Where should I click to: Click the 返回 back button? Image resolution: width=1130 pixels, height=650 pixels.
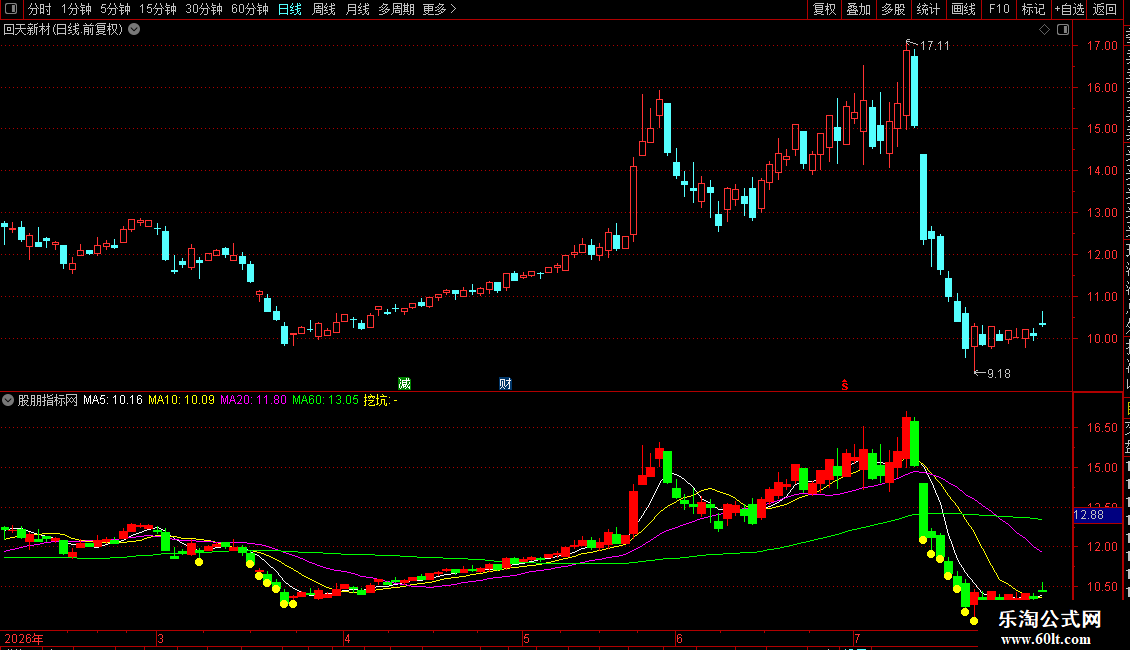(1105, 9)
